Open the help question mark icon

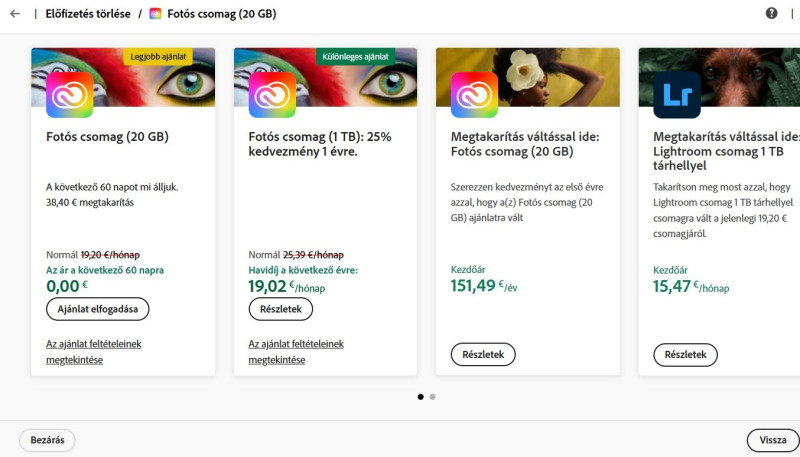click(771, 14)
